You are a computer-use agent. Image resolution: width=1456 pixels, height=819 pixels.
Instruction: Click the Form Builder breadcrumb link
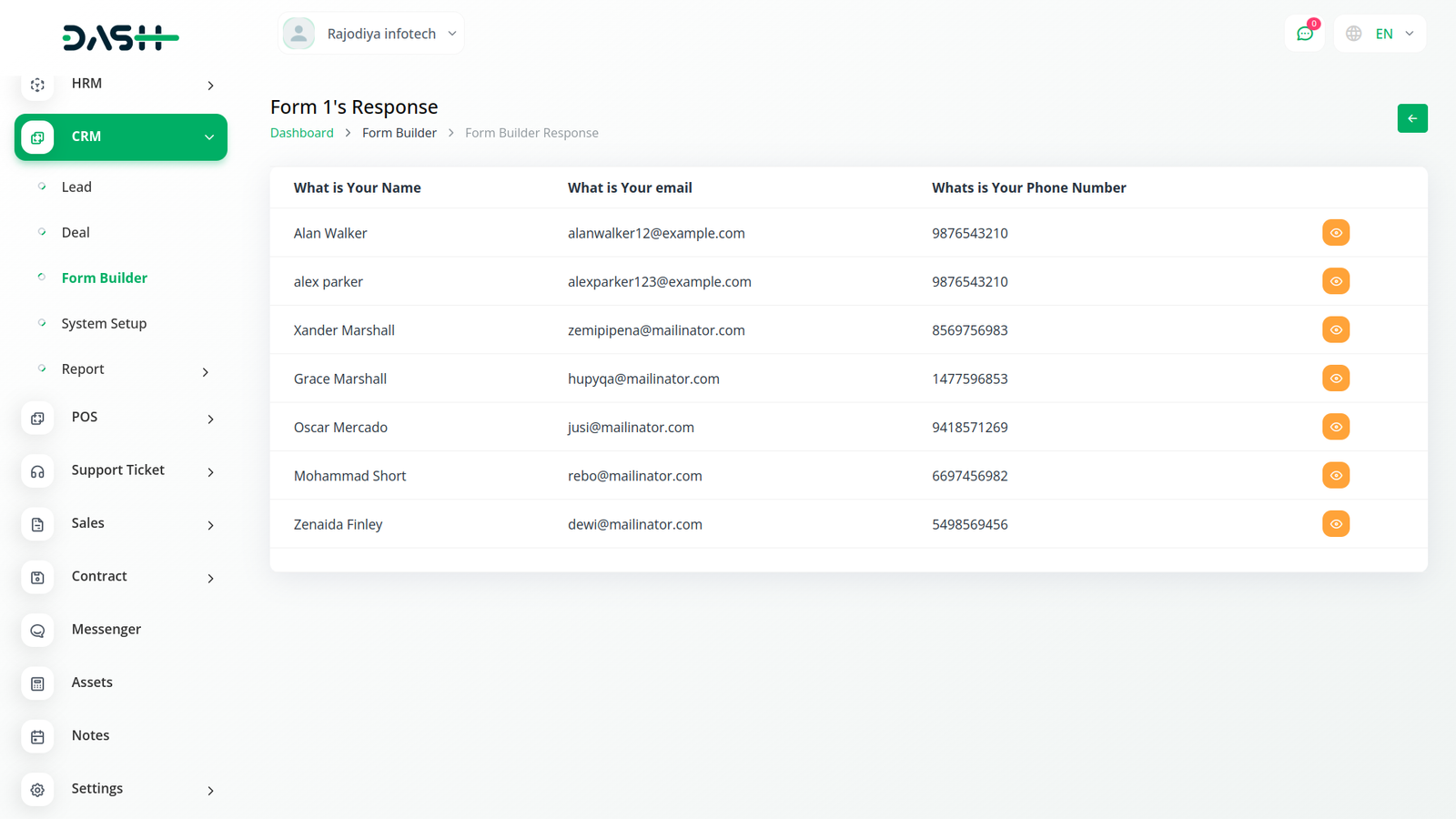(399, 133)
